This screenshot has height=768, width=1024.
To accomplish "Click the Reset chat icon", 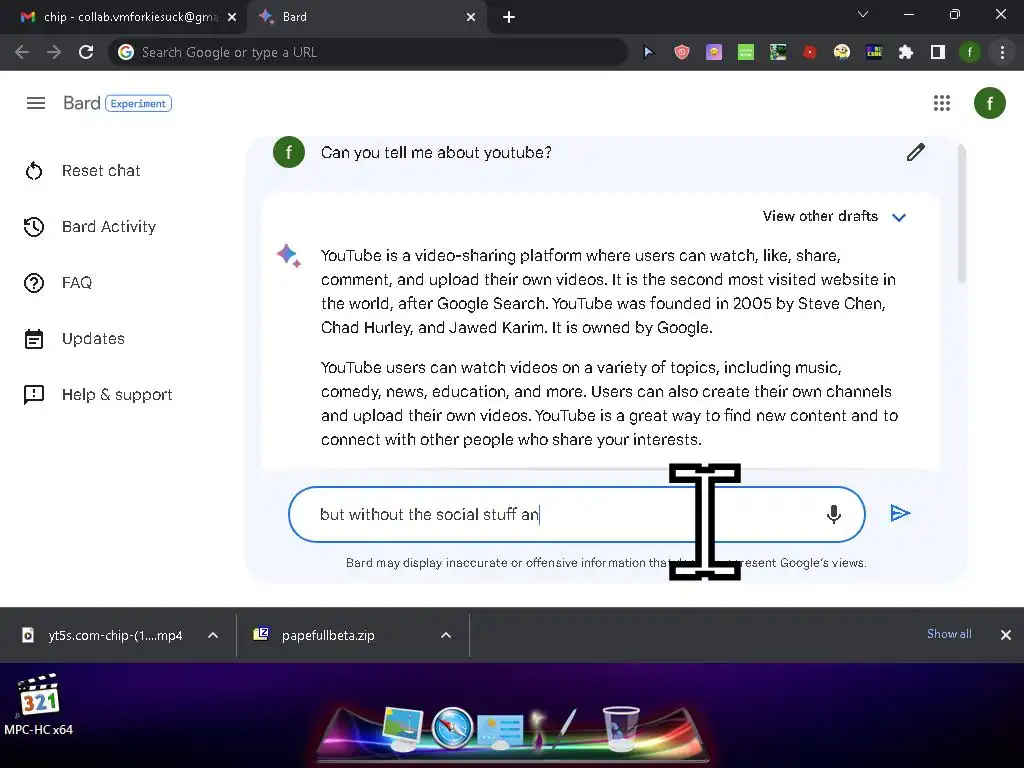I will [34, 170].
